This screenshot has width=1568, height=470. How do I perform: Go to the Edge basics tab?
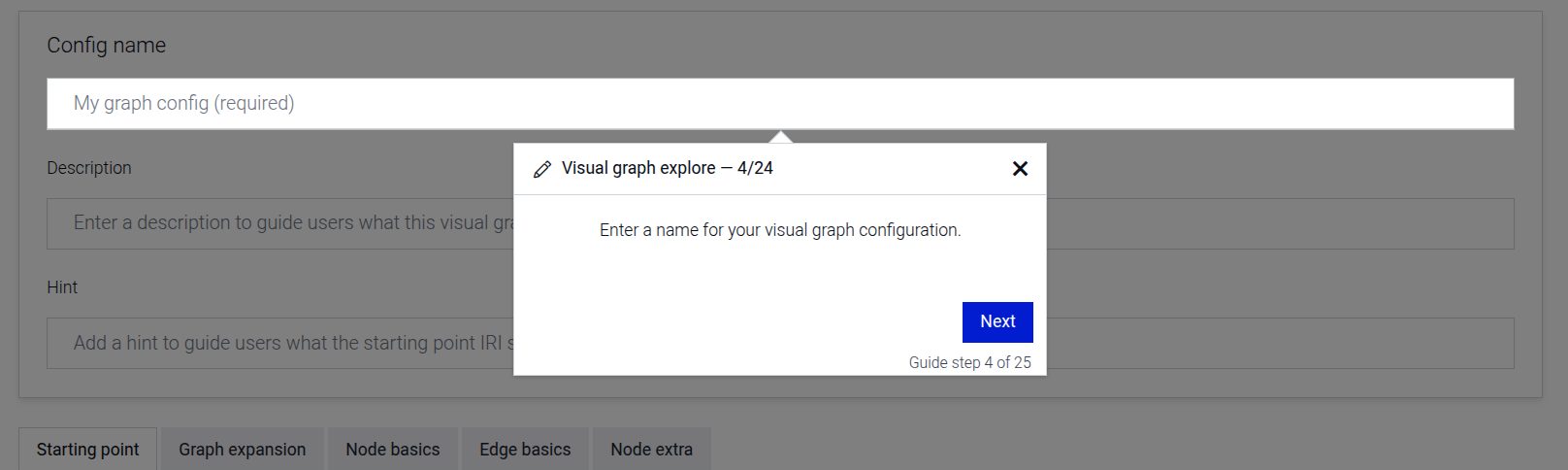click(525, 450)
